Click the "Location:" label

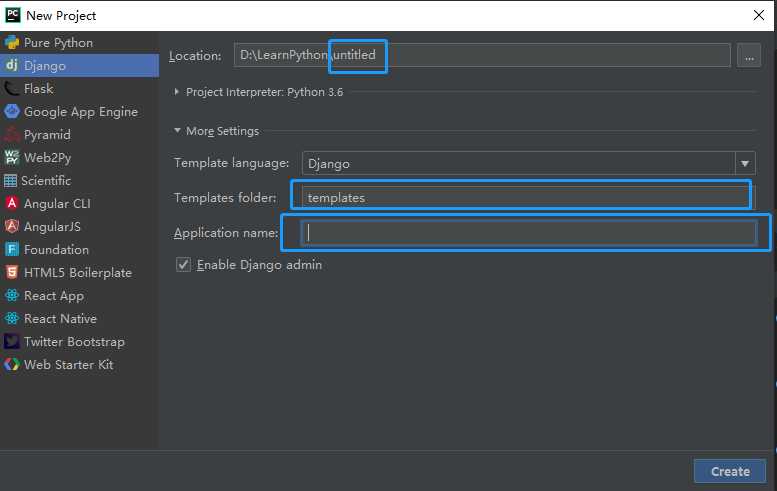click(x=195, y=55)
